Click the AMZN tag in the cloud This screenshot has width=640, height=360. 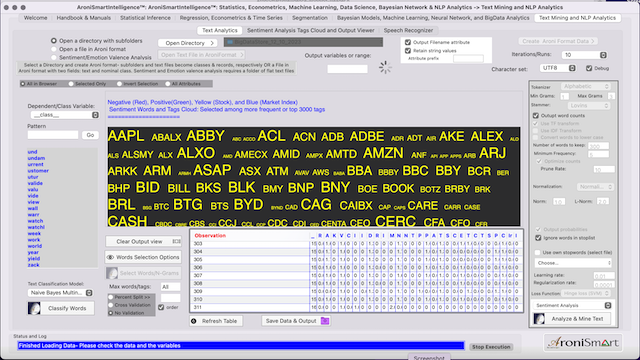click(383, 153)
